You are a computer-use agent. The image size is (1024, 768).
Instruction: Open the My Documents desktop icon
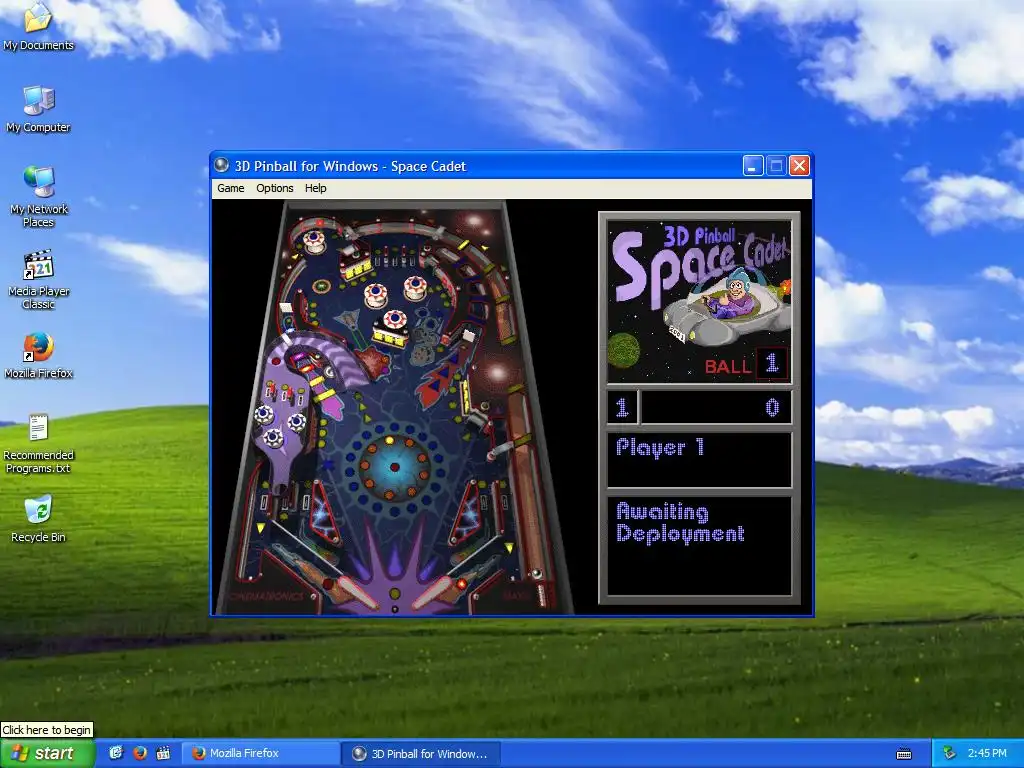coord(39,27)
